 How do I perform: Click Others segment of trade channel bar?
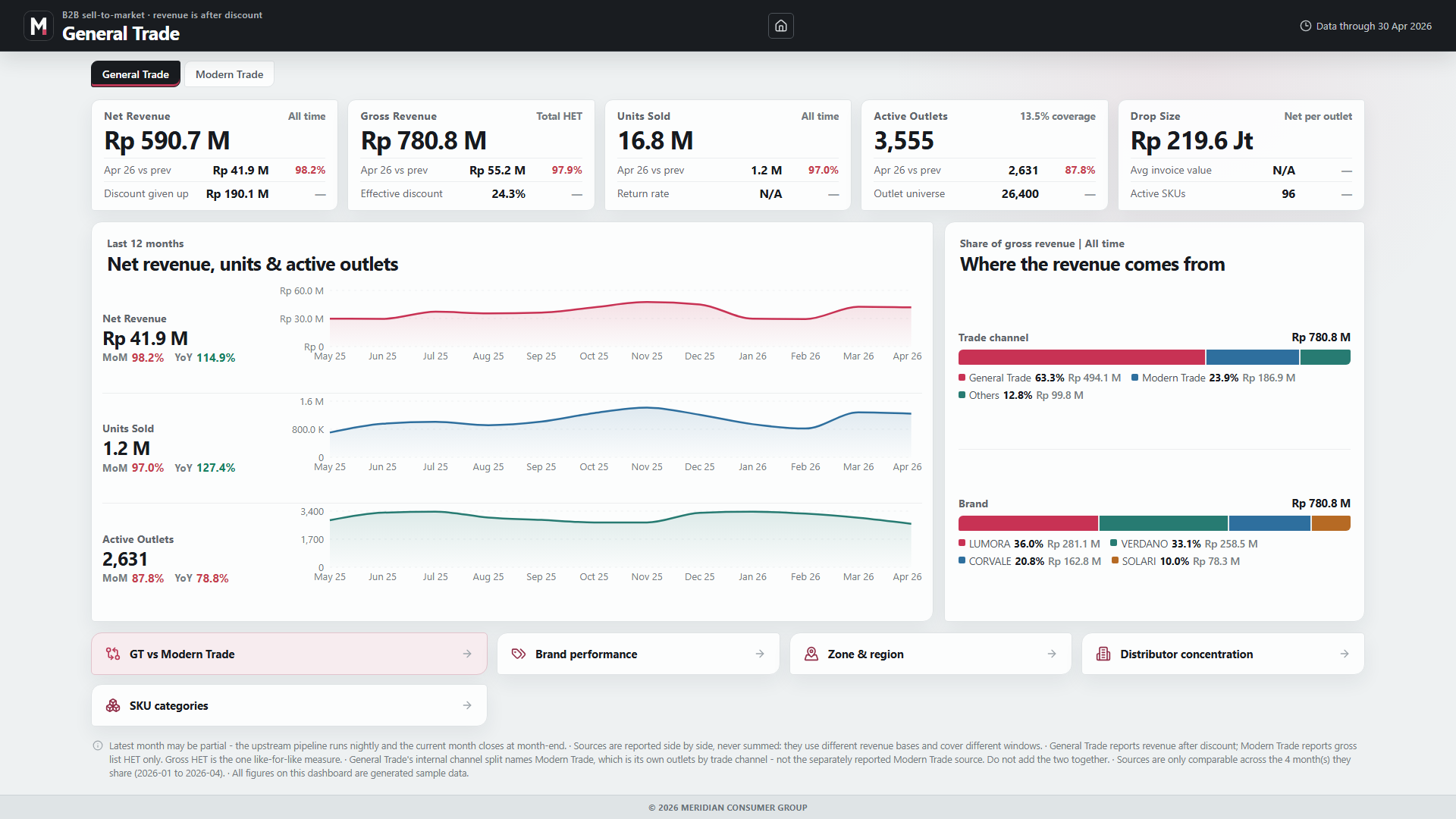pyautogui.click(x=1326, y=357)
